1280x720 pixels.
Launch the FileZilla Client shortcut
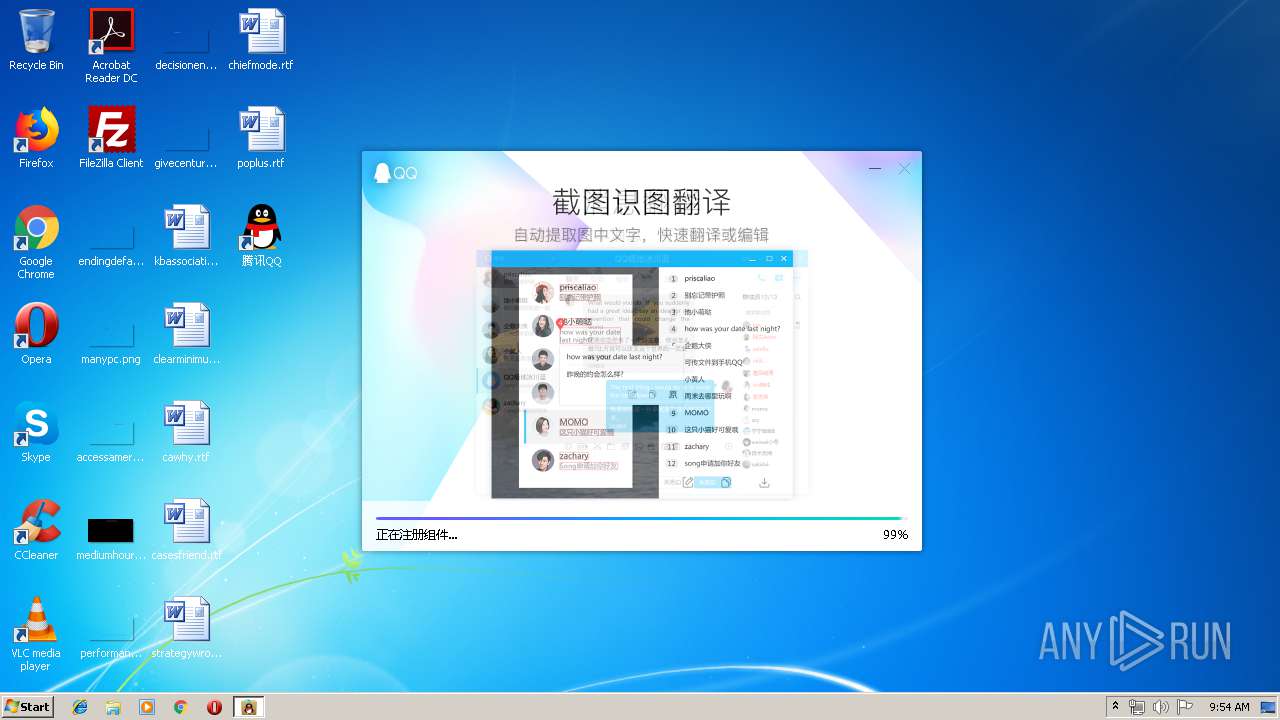(x=111, y=138)
